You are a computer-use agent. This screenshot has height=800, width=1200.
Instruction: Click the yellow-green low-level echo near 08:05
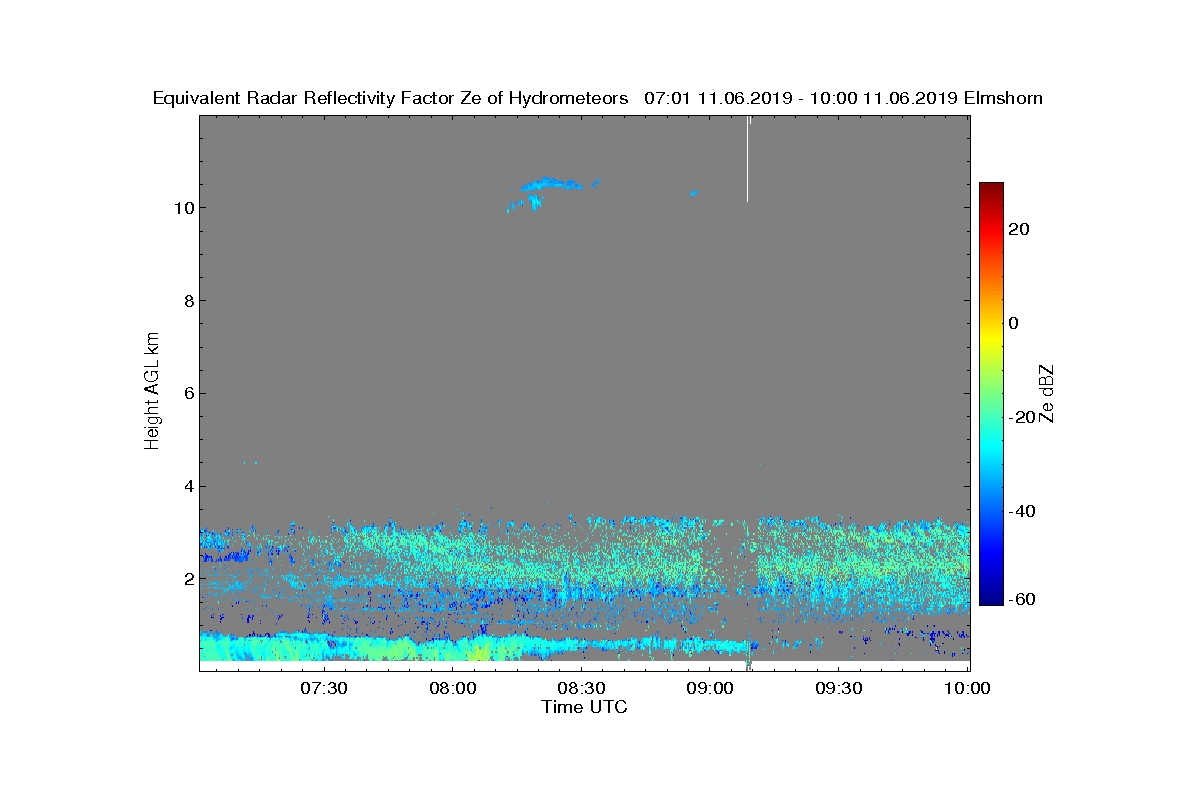point(479,652)
